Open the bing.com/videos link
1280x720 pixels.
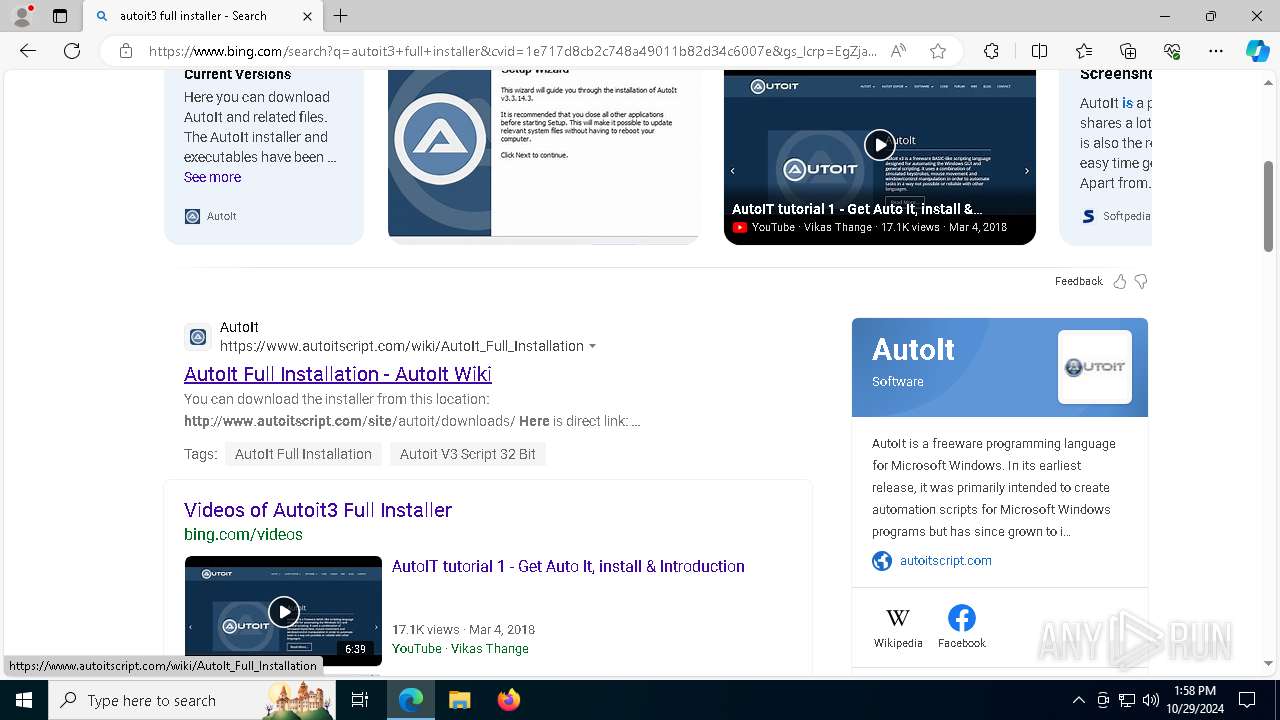click(243, 534)
